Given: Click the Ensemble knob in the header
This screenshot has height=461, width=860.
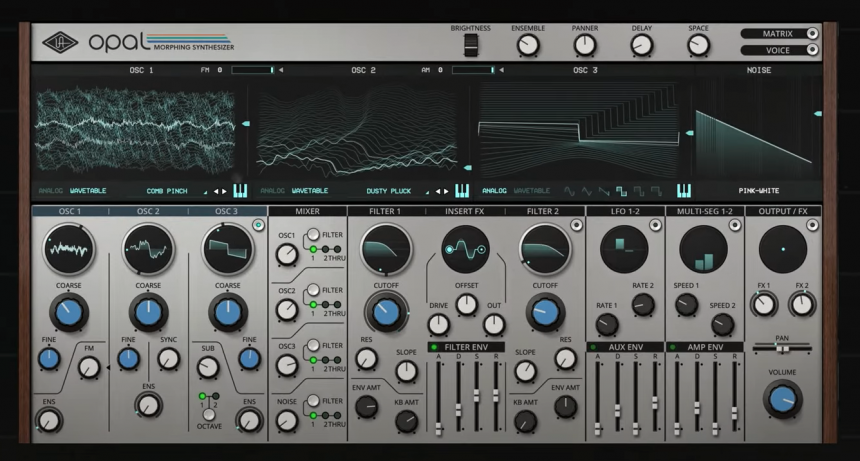Looking at the screenshot, I should pos(528,45).
